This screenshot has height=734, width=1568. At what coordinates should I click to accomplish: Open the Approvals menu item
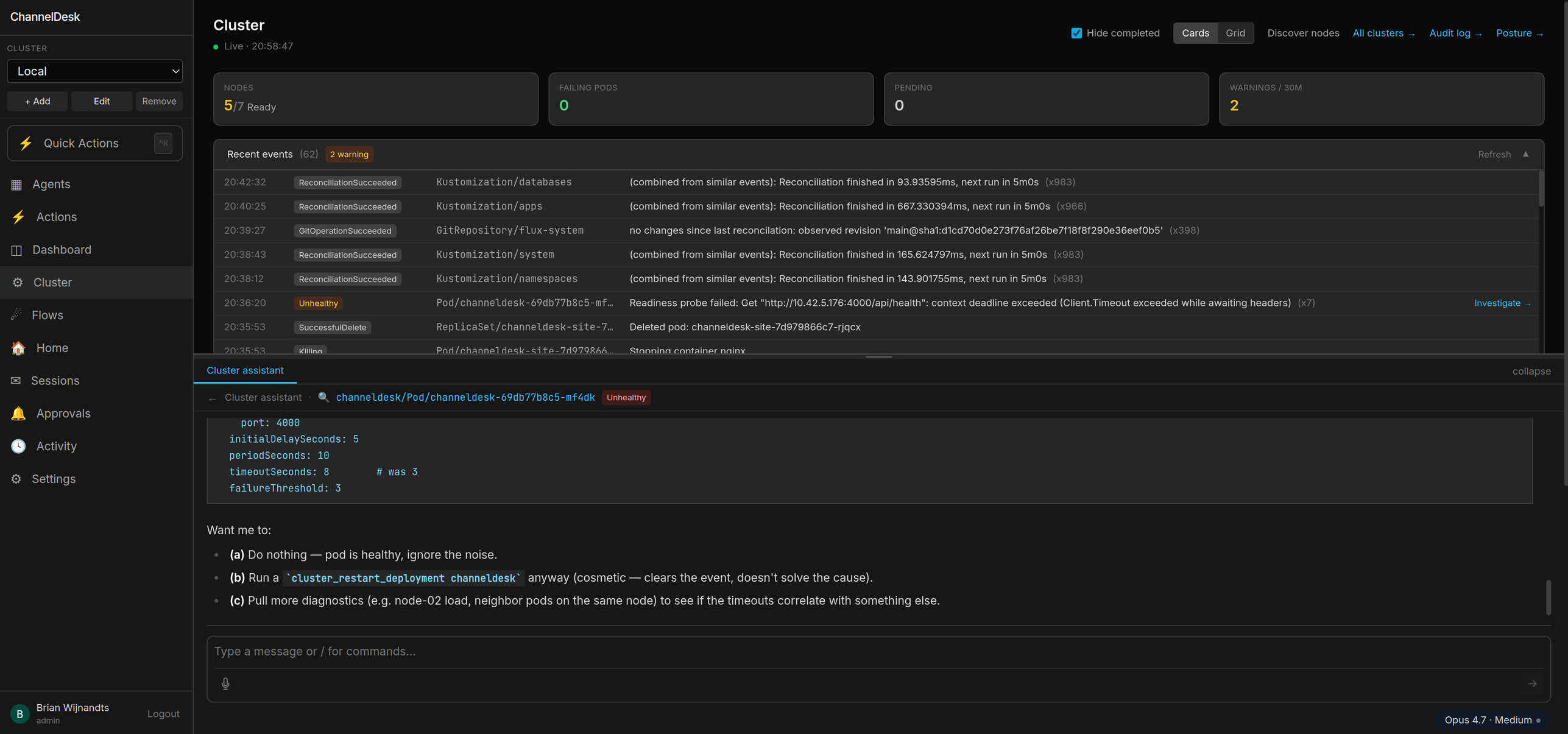(96, 414)
